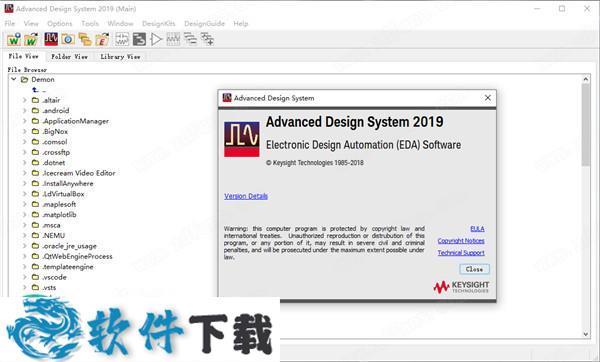The height and width of the screenshot is (362, 600).
Task: Click the ADS logo in About dialog
Action: (241, 139)
